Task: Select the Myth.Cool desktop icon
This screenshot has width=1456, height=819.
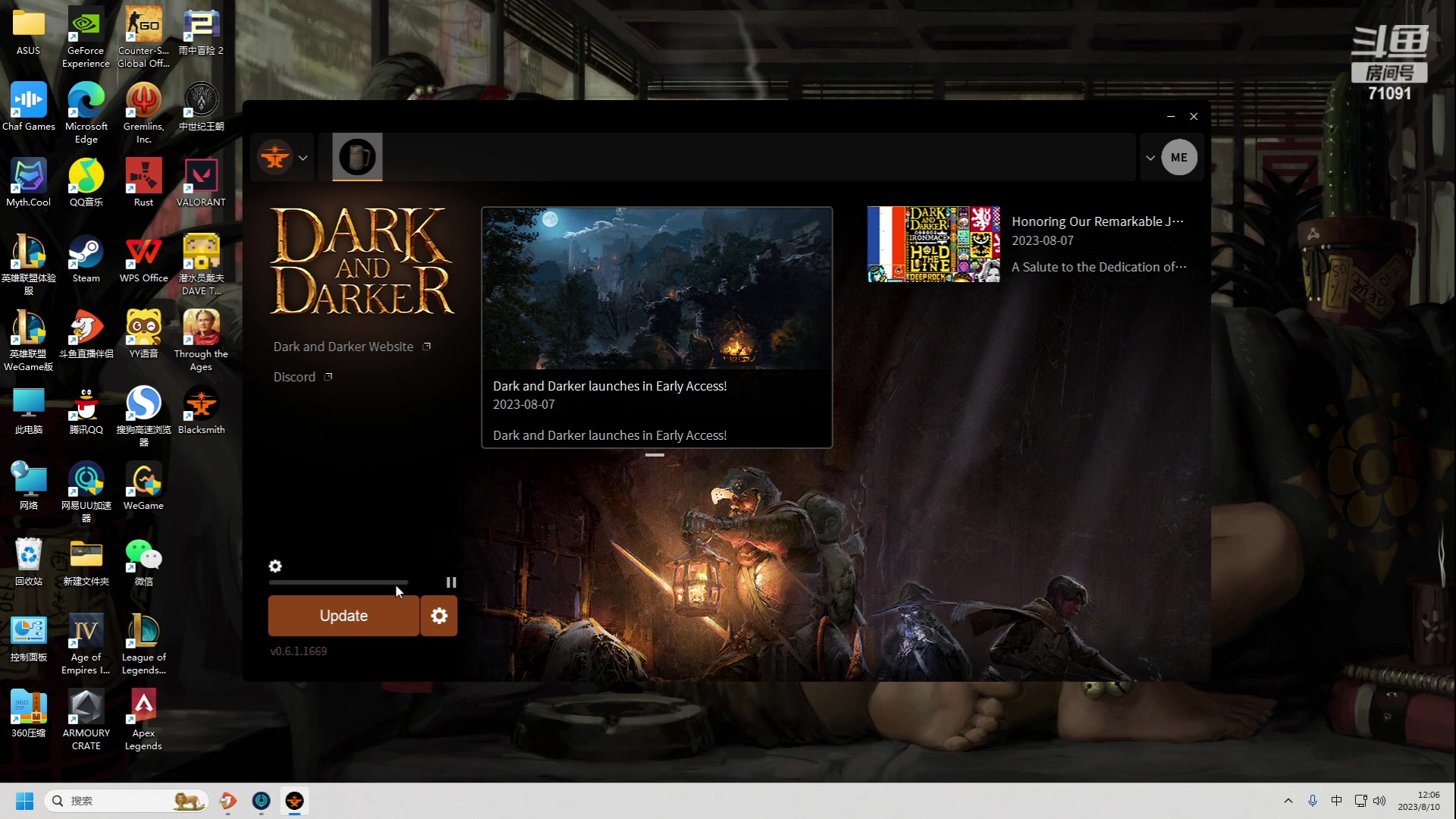Action: pos(29,183)
